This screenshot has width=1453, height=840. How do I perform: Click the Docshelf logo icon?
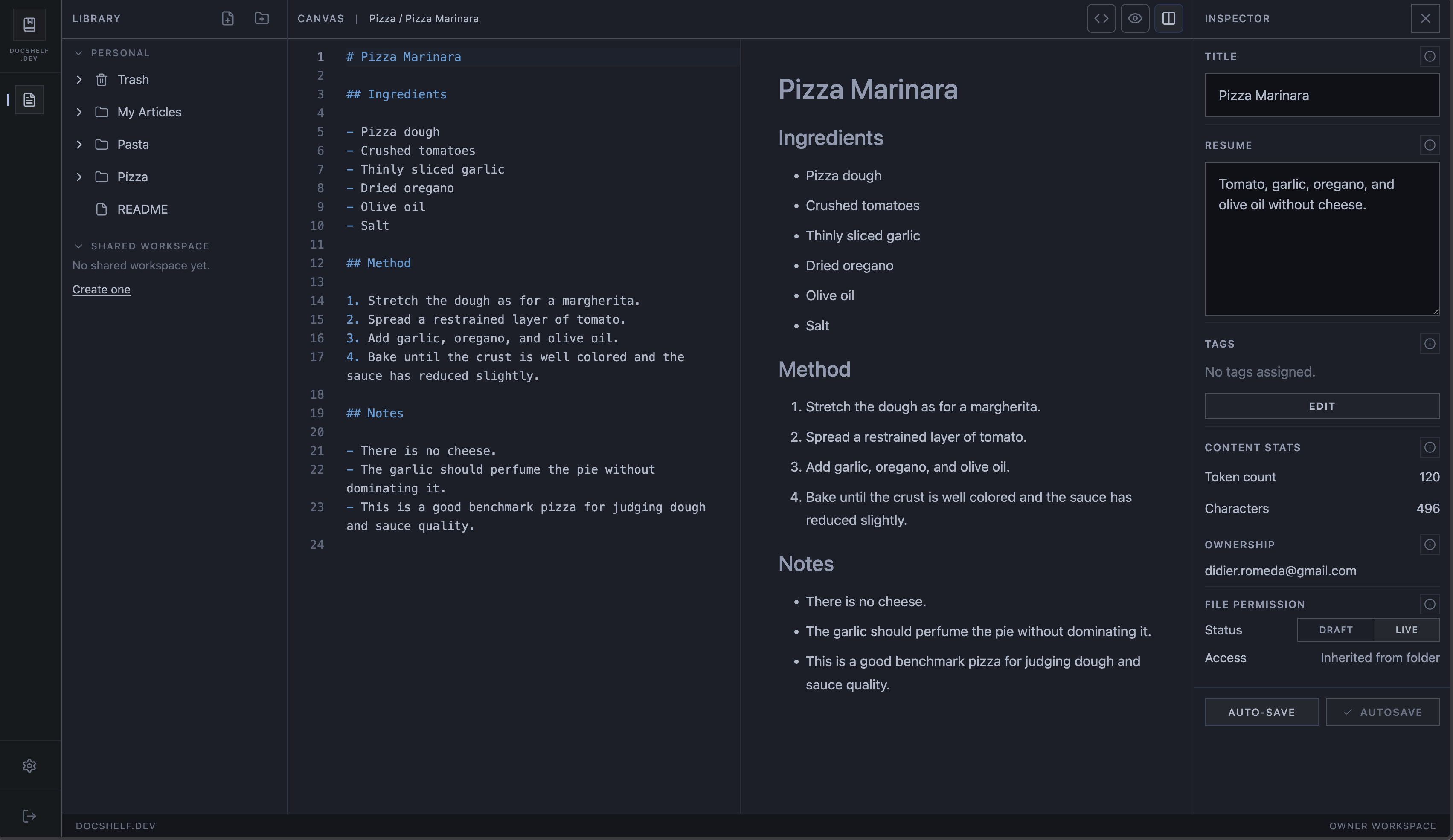click(x=29, y=24)
